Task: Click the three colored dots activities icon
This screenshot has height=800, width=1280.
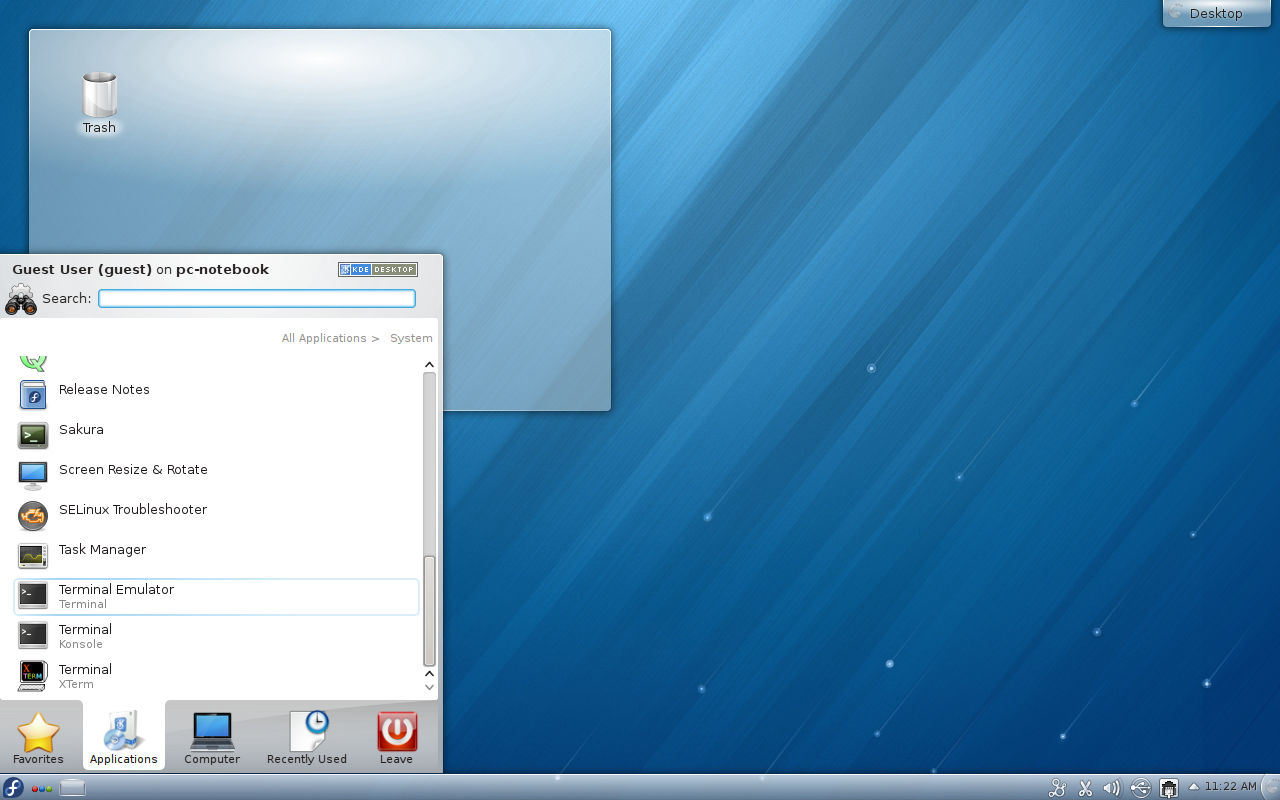Action: [x=42, y=788]
